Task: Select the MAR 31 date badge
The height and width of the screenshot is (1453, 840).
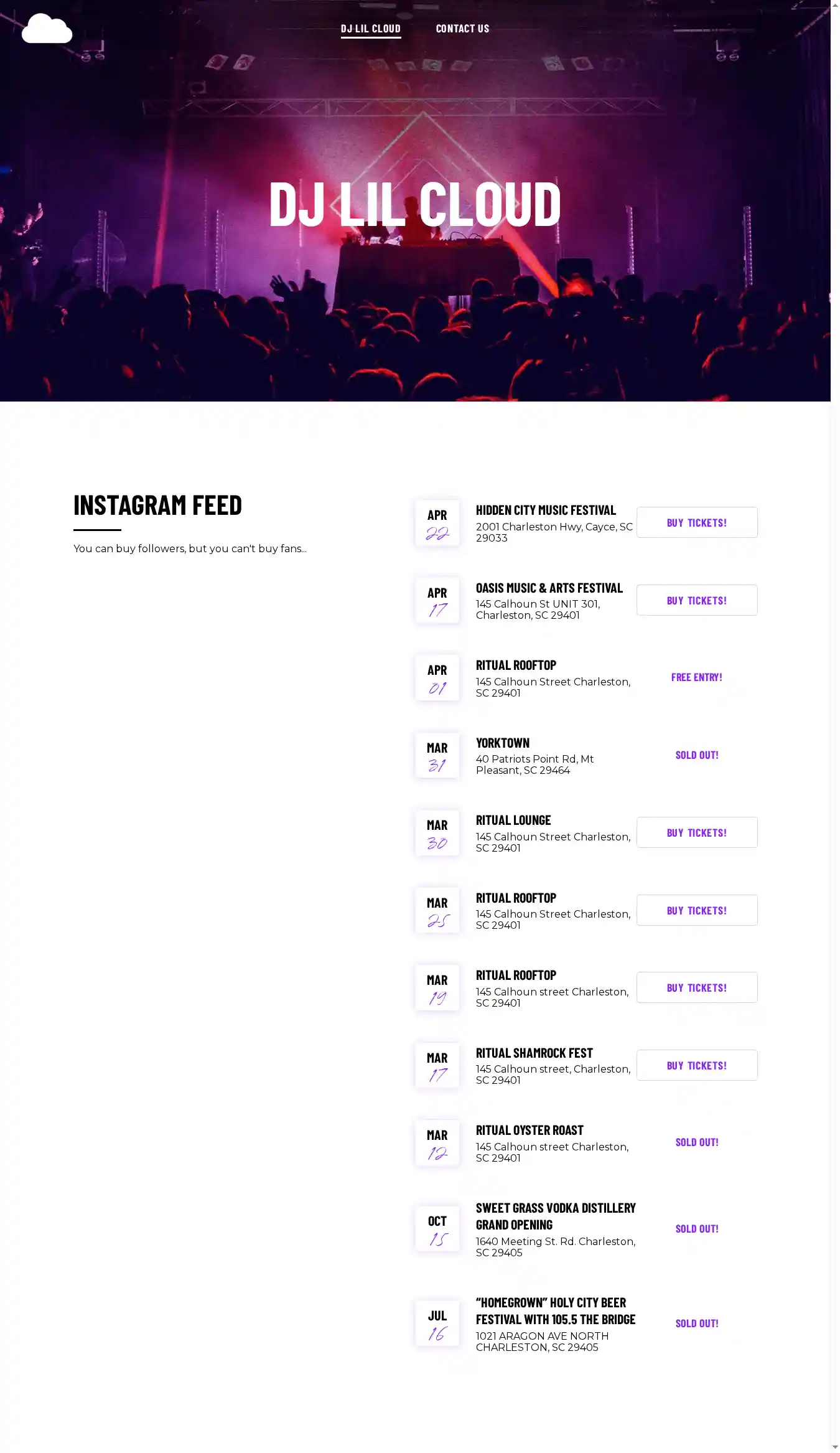Action: click(437, 756)
